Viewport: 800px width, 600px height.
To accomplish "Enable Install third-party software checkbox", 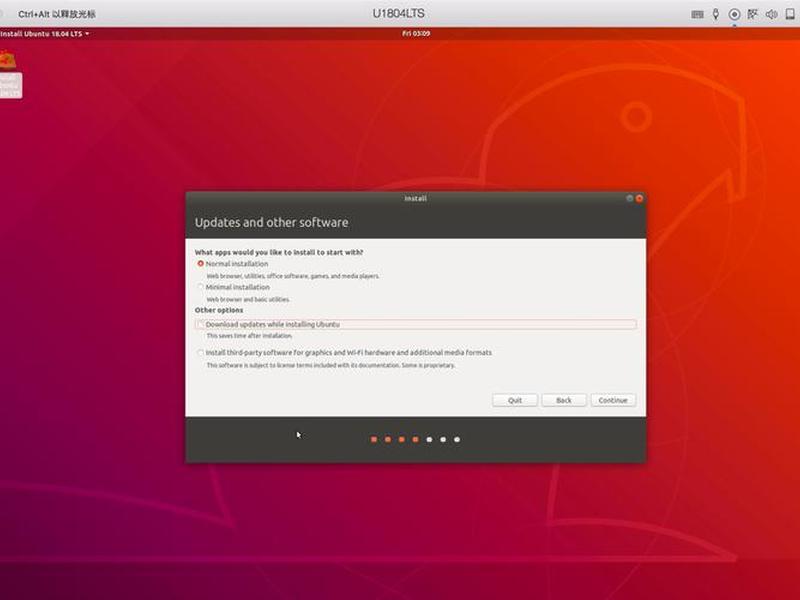I will pos(201,353).
